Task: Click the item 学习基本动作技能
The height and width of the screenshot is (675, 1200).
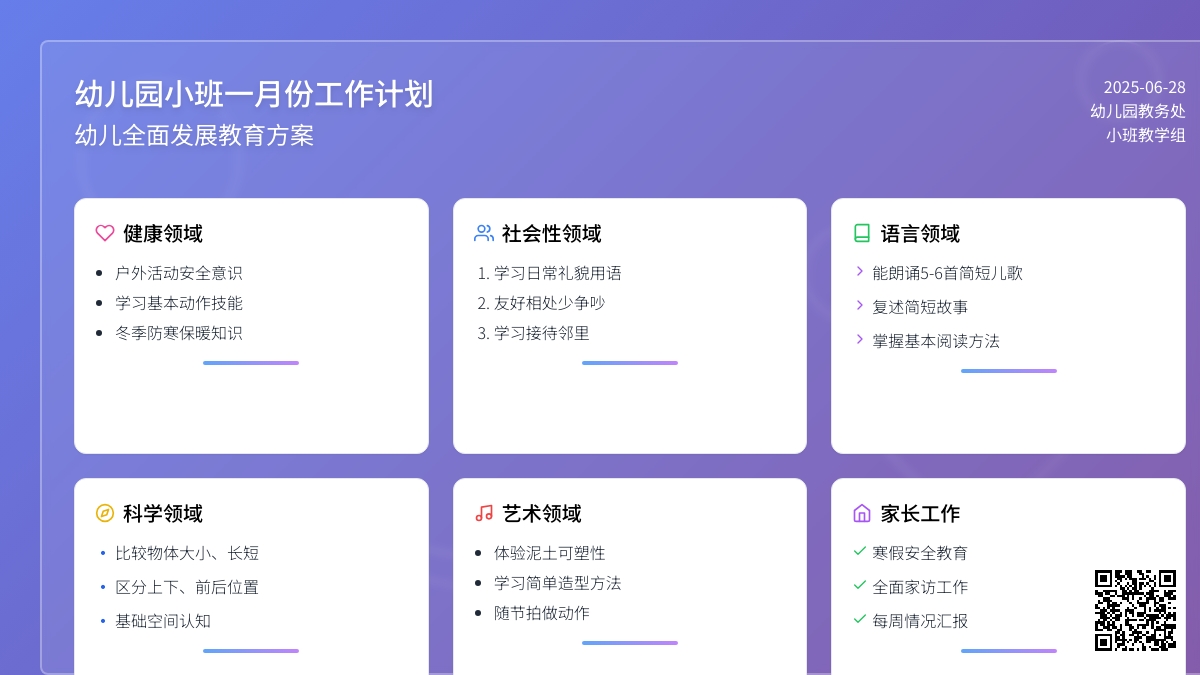Action: click(179, 303)
